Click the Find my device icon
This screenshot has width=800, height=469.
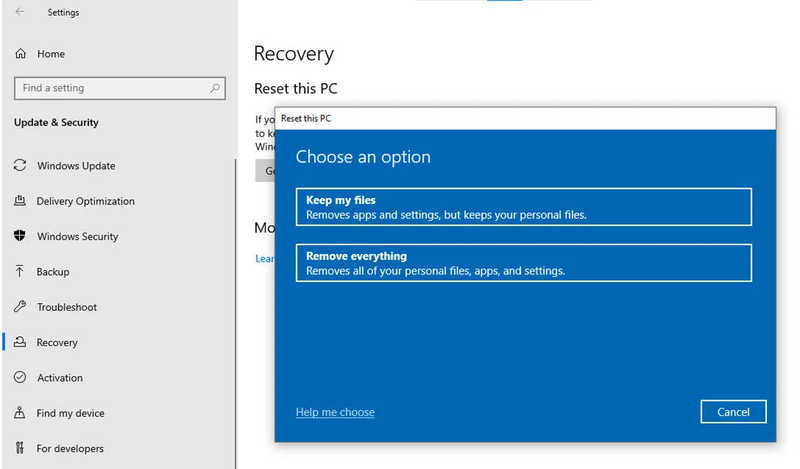pos(20,412)
